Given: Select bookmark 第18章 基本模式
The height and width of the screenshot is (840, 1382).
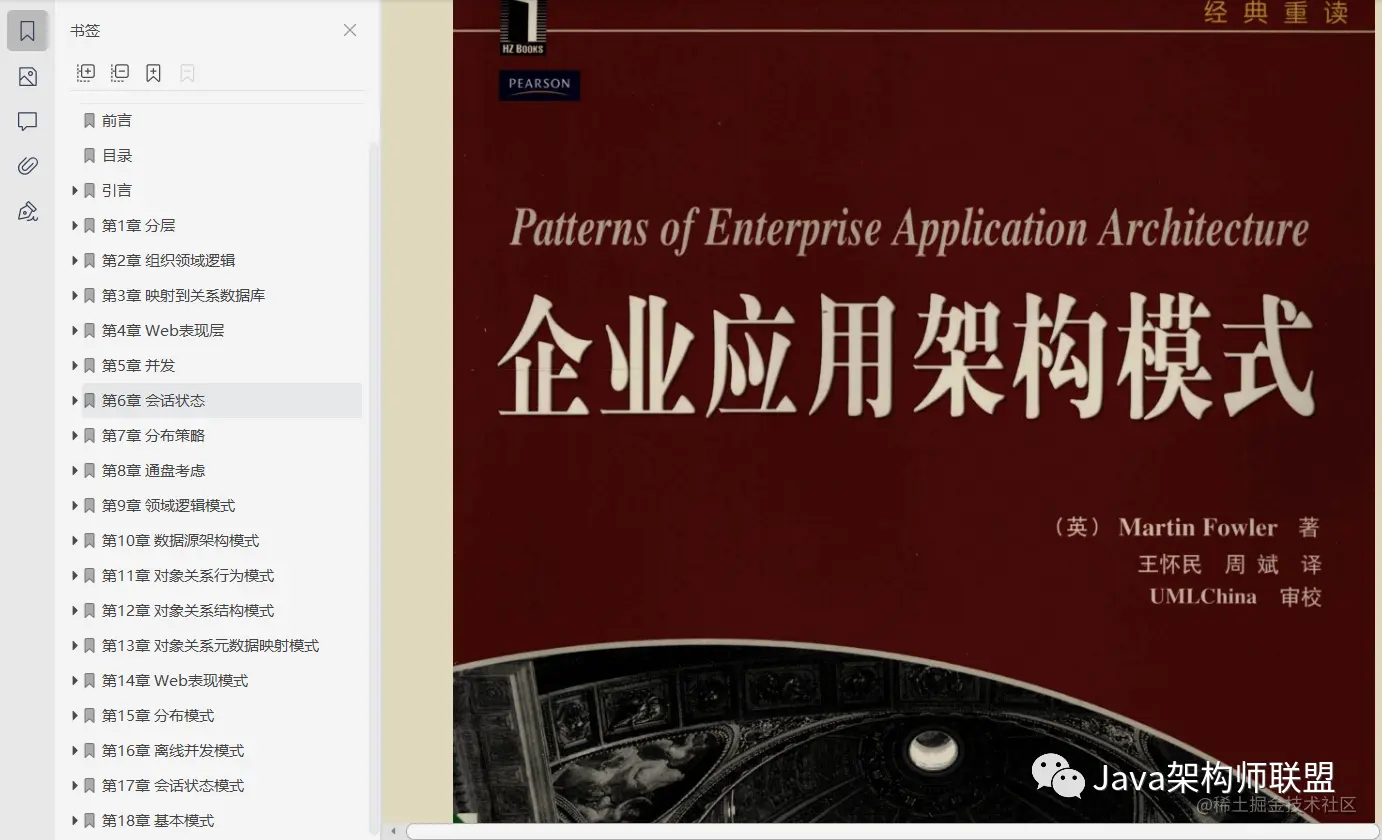Looking at the screenshot, I should (158, 820).
